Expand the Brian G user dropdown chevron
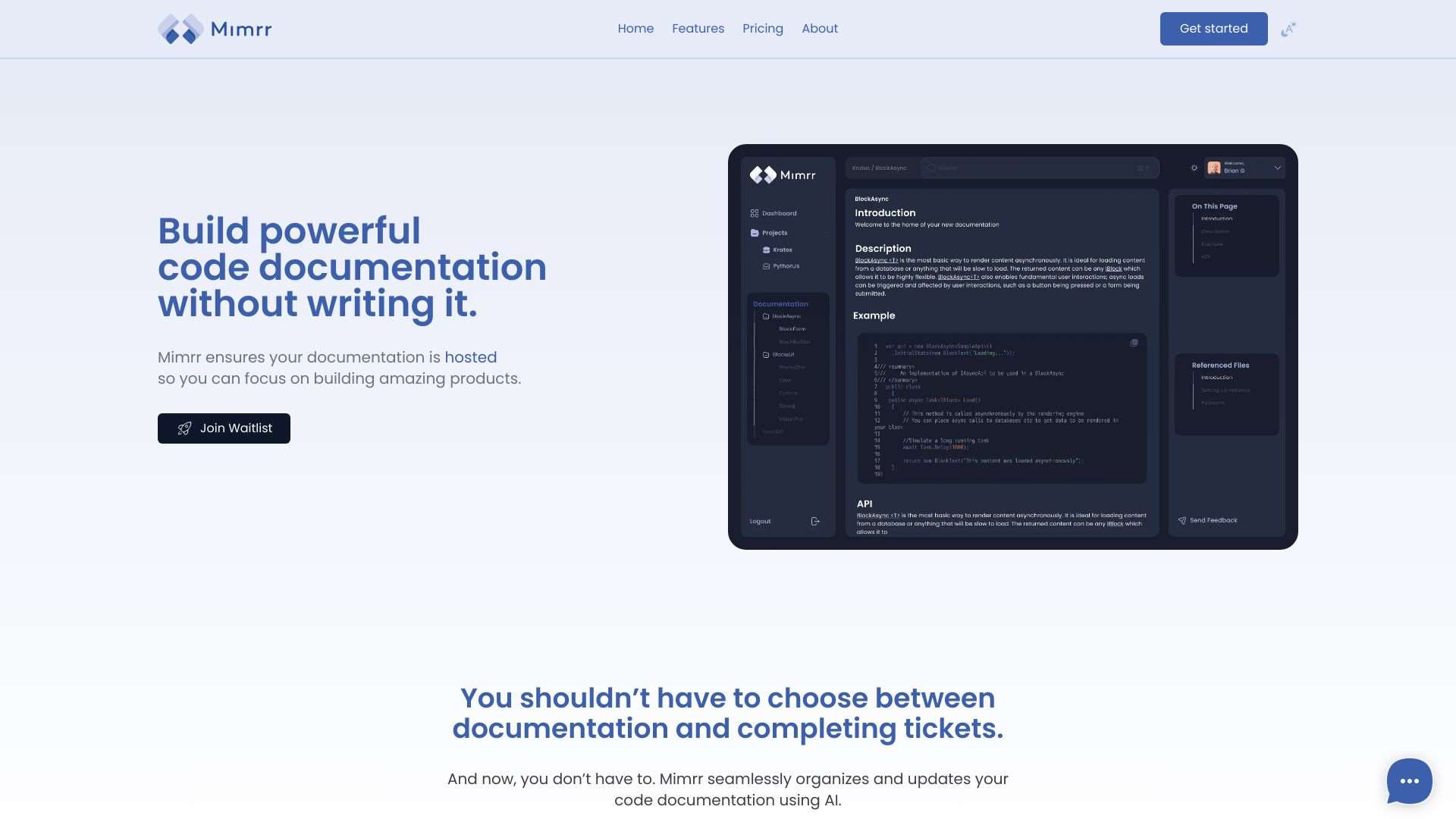 click(x=1277, y=168)
